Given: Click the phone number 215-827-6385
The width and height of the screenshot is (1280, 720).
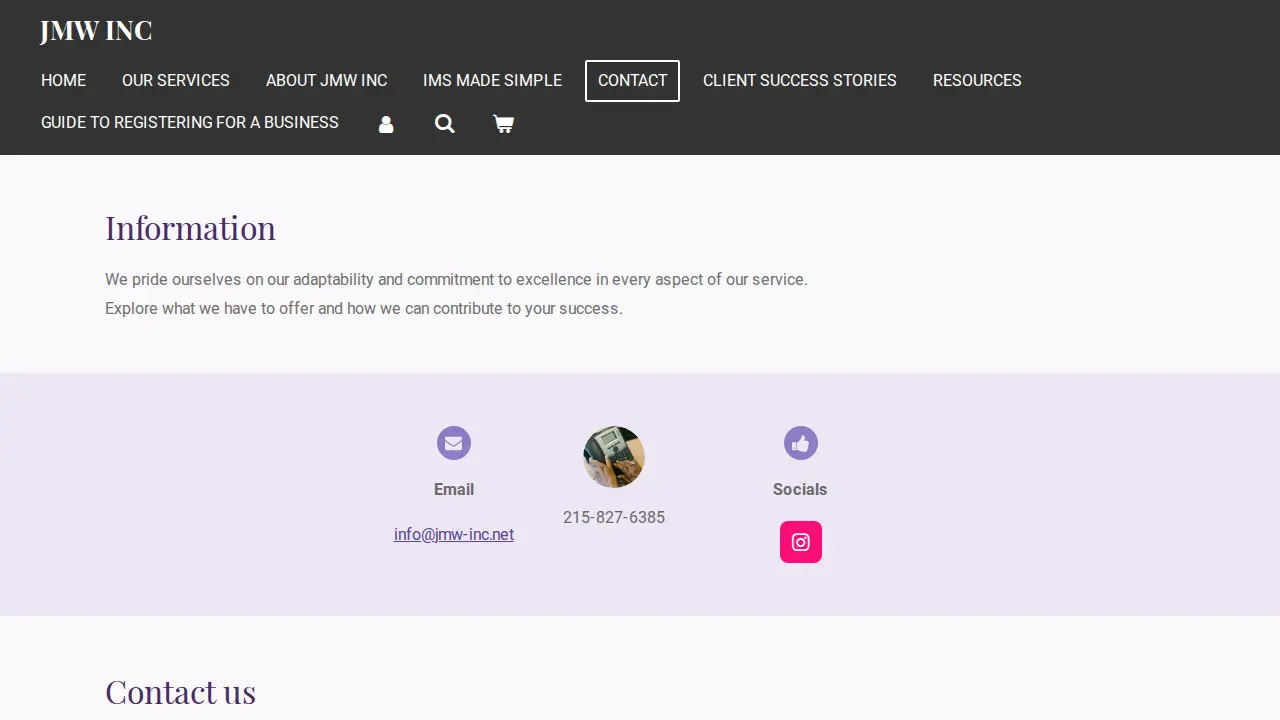Looking at the screenshot, I should (614, 517).
